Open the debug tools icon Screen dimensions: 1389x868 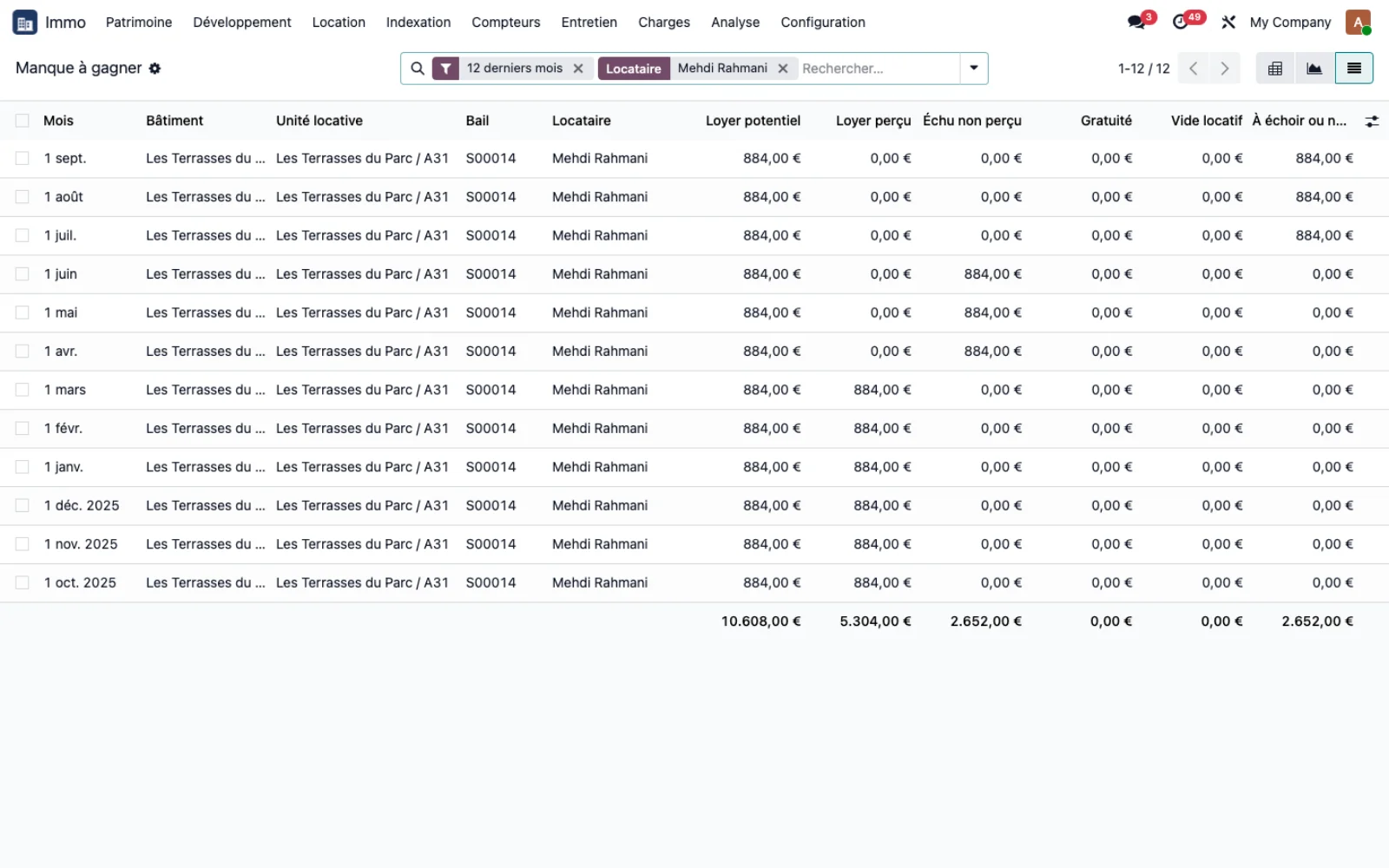coord(1228,23)
